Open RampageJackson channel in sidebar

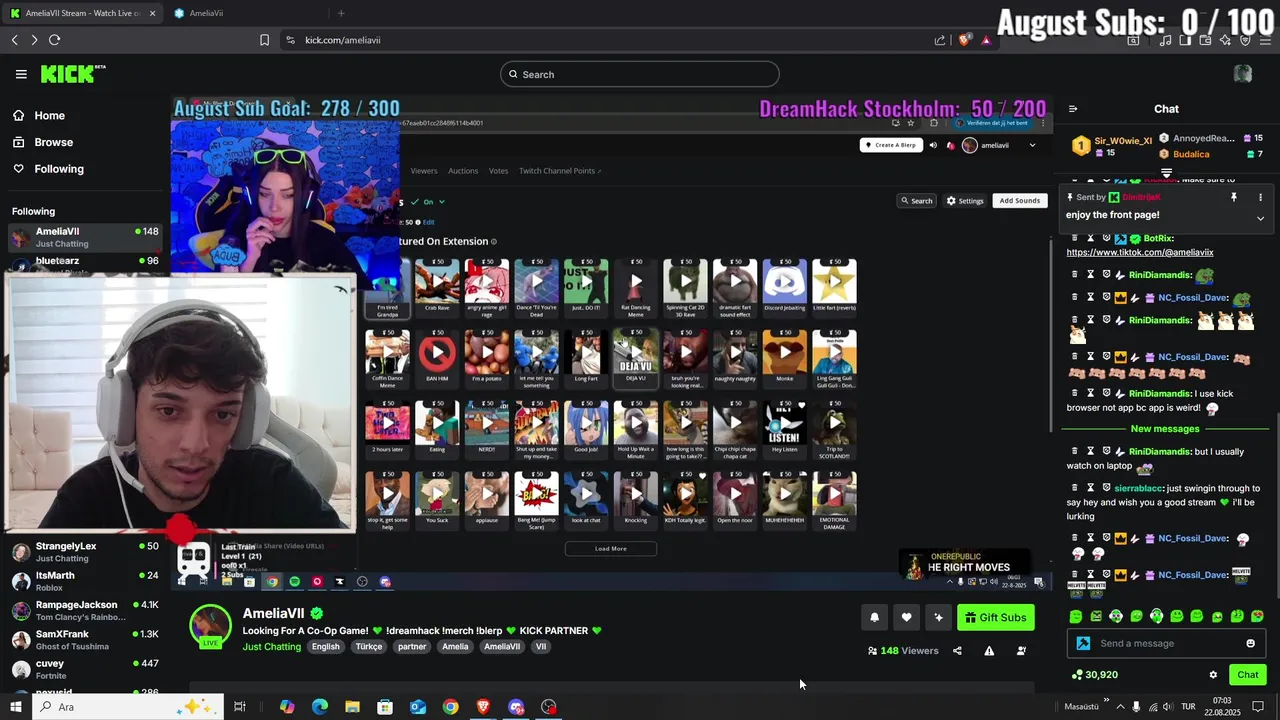84,610
